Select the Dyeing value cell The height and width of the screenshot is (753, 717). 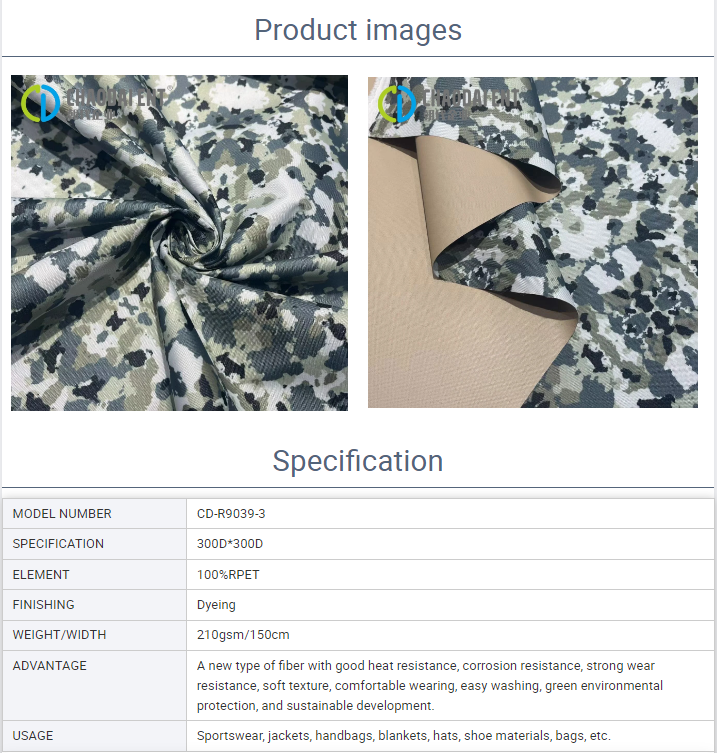[x=450, y=605]
